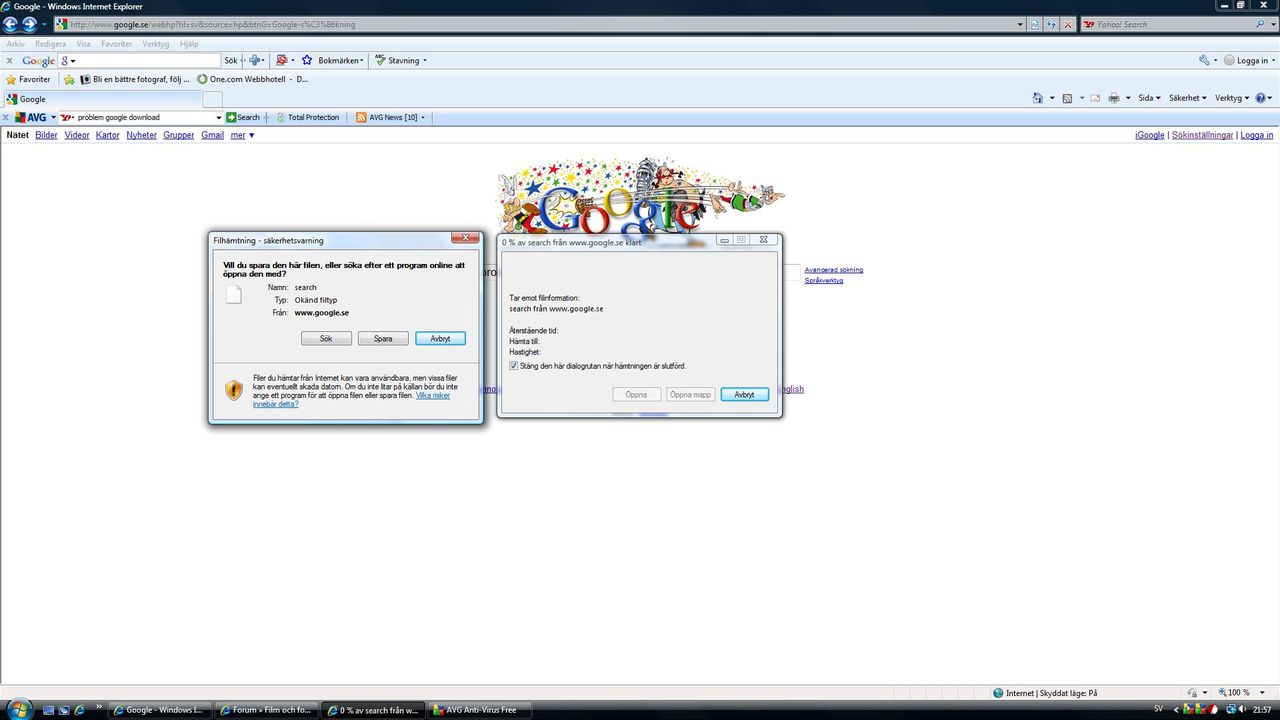Click the shield warning icon in download dialog
Viewport: 1280px width, 720px height.
pyautogui.click(x=233, y=390)
